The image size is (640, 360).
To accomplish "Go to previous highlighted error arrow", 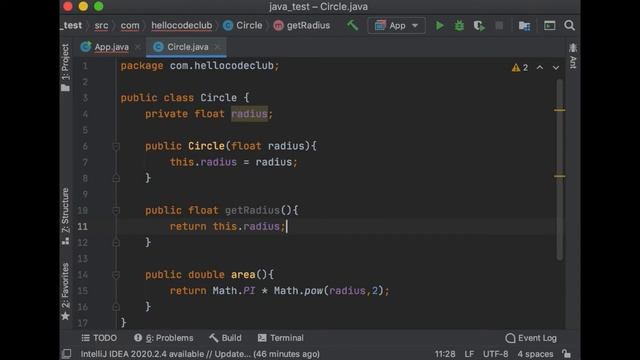I will (540, 68).
